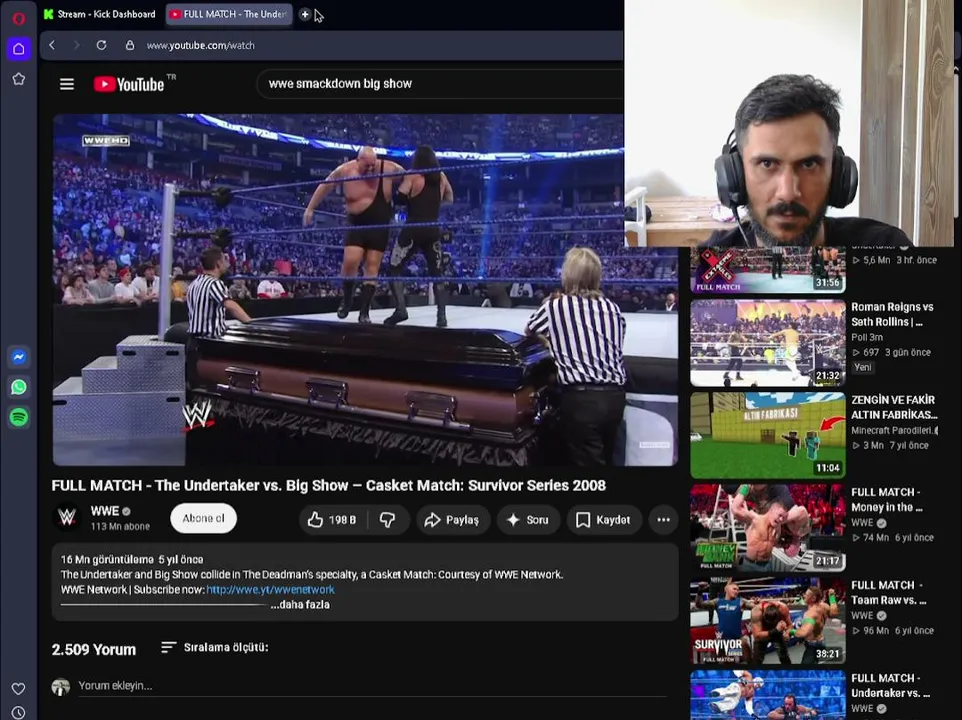Open a new tab with plus button
The height and width of the screenshot is (720, 962).
(x=304, y=14)
